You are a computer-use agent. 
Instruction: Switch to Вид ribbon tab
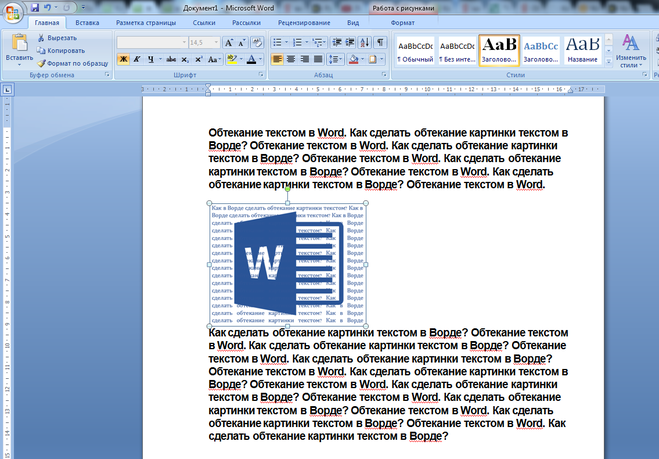(x=353, y=23)
